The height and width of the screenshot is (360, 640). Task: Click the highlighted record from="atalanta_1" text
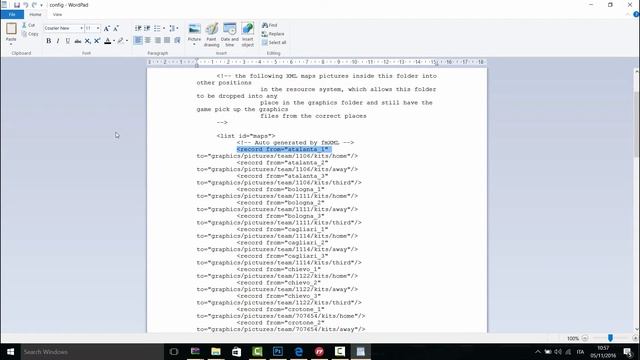click(284, 149)
